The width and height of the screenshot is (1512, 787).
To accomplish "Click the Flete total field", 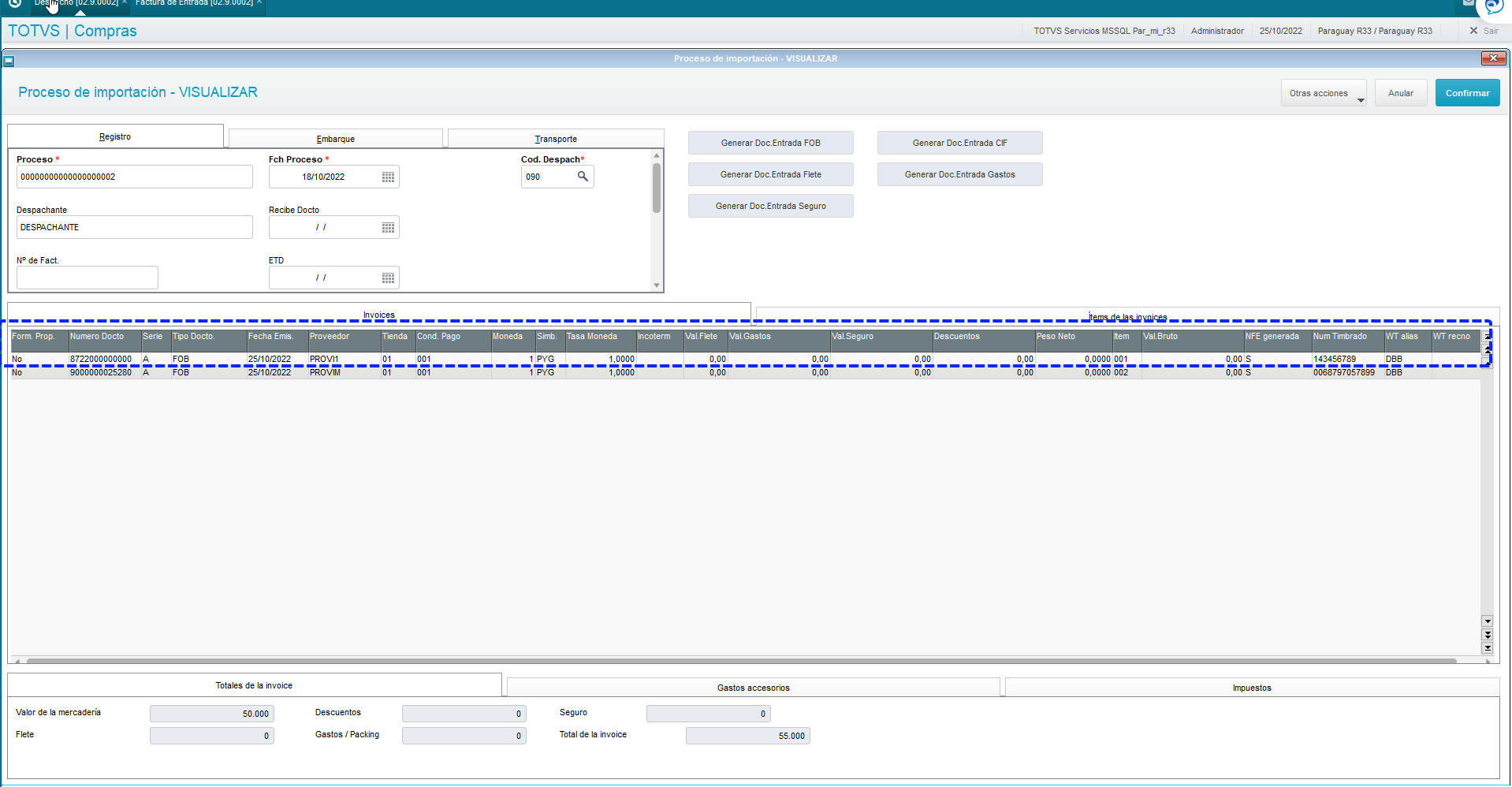I will [x=212, y=736].
